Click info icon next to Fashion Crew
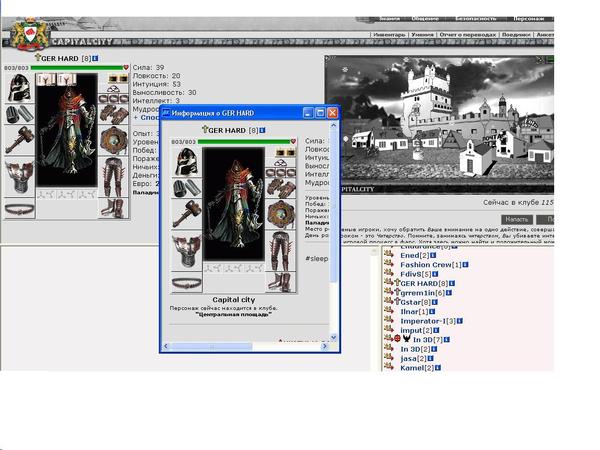Viewport: 600px width, 450px height. [466, 264]
